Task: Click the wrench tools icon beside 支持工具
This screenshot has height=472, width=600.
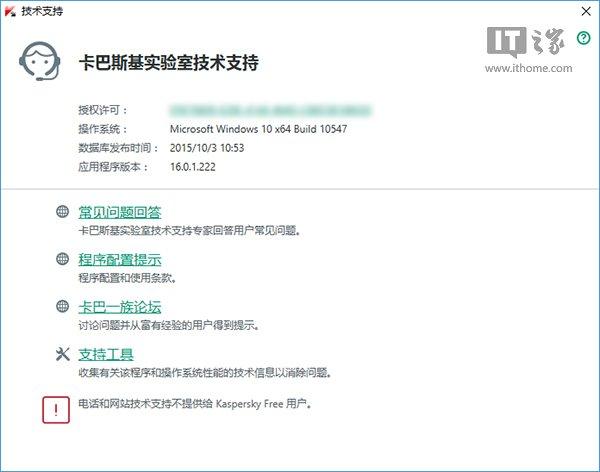Action: coord(62,354)
